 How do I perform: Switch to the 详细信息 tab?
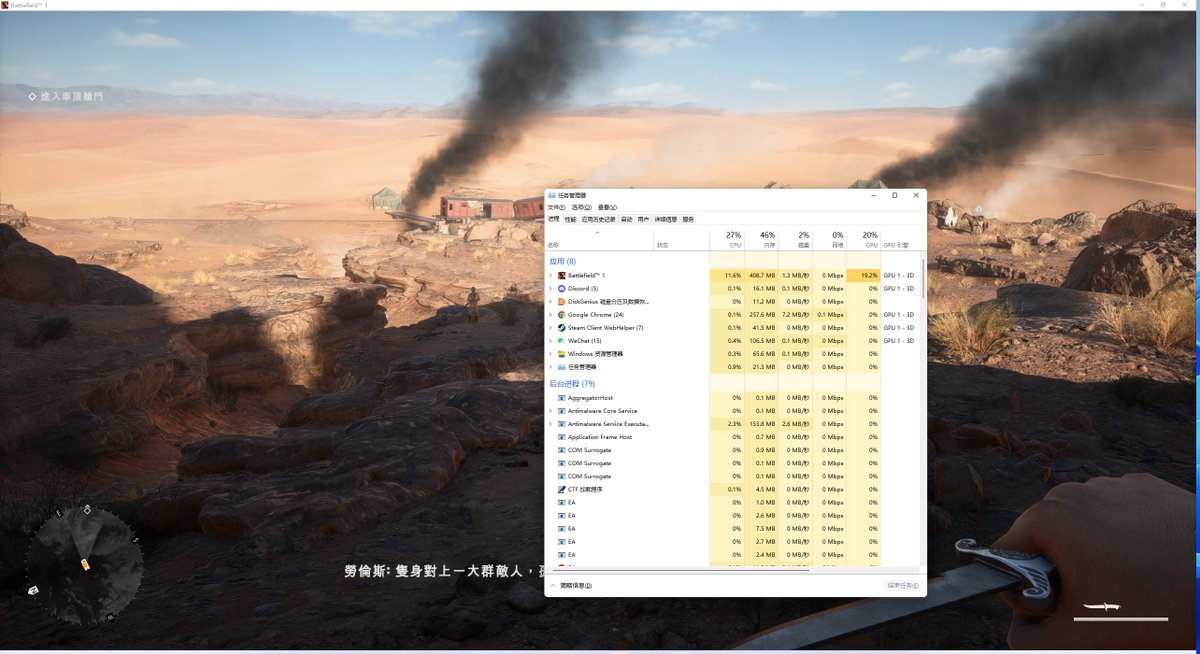(x=666, y=219)
